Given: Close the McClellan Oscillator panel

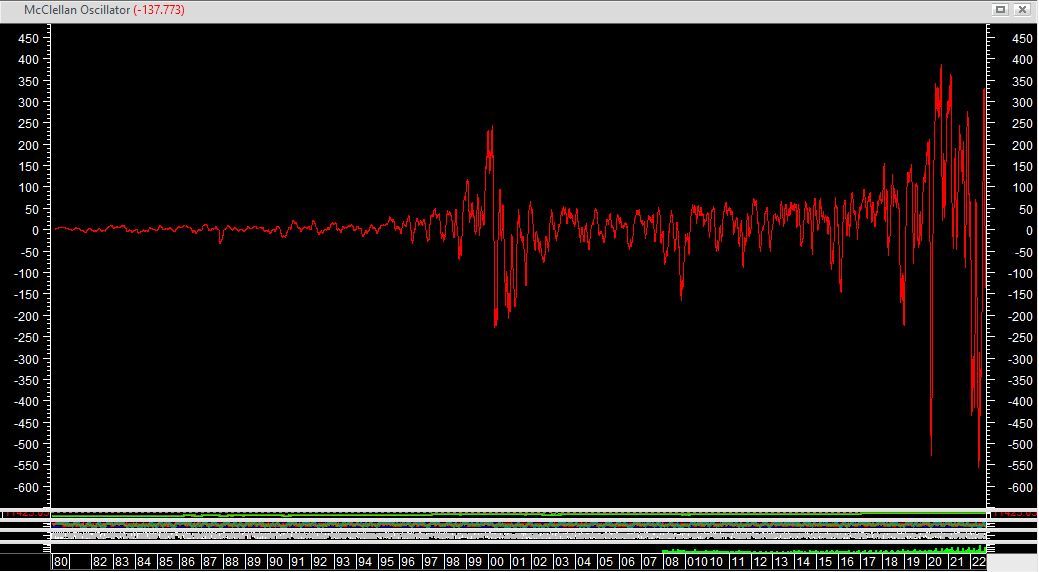Looking at the screenshot, I should click(x=1022, y=9).
